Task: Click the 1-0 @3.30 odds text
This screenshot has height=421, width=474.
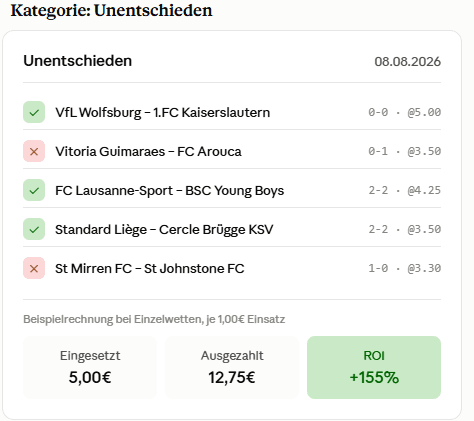Action: pos(404,268)
